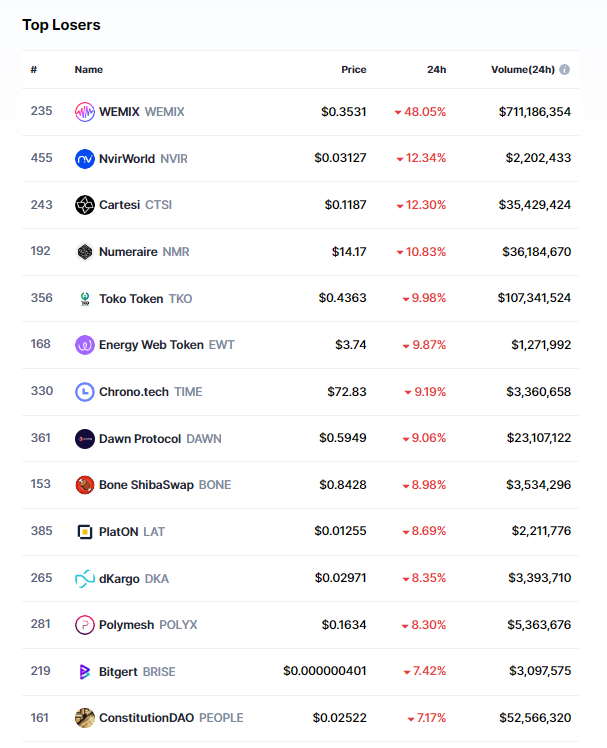The height and width of the screenshot is (748, 607).
Task: Click the Energy Web Token logo icon
Action: coord(85,345)
